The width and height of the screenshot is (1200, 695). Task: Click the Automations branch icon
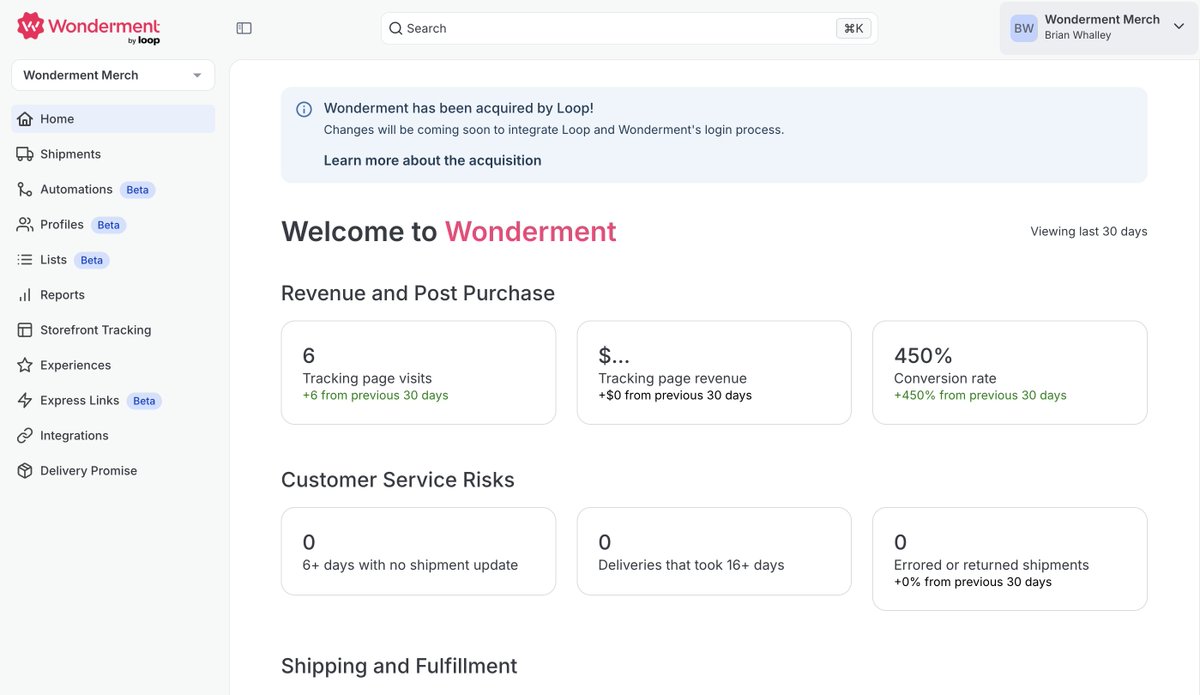coord(25,189)
